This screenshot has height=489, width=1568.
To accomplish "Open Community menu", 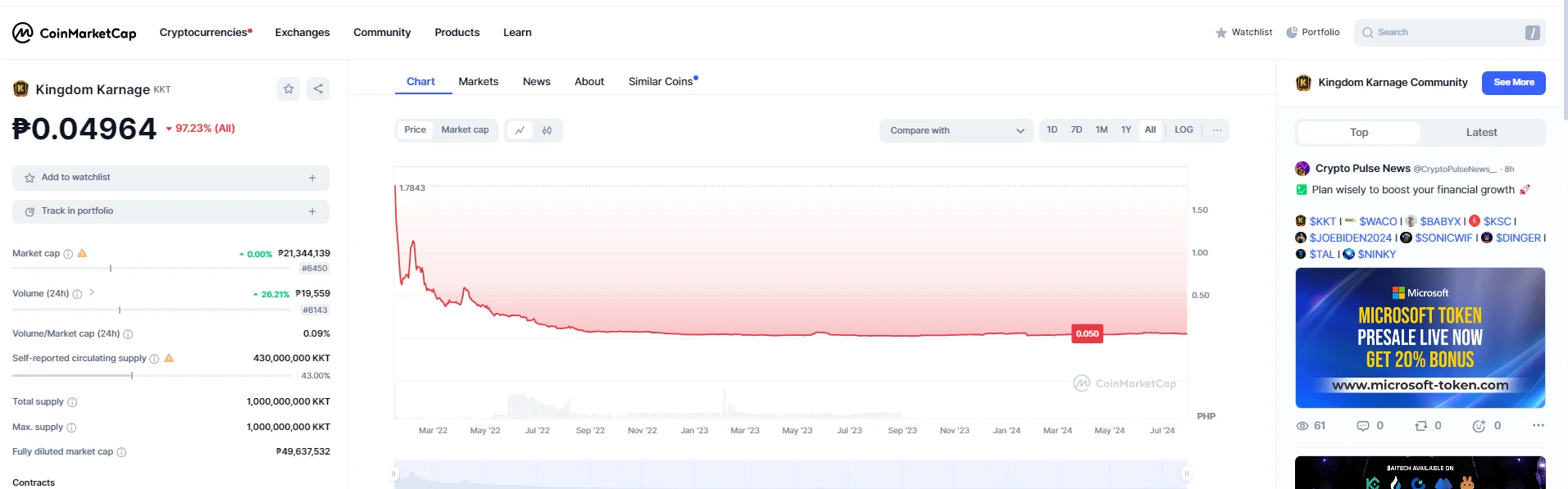I will [x=382, y=33].
